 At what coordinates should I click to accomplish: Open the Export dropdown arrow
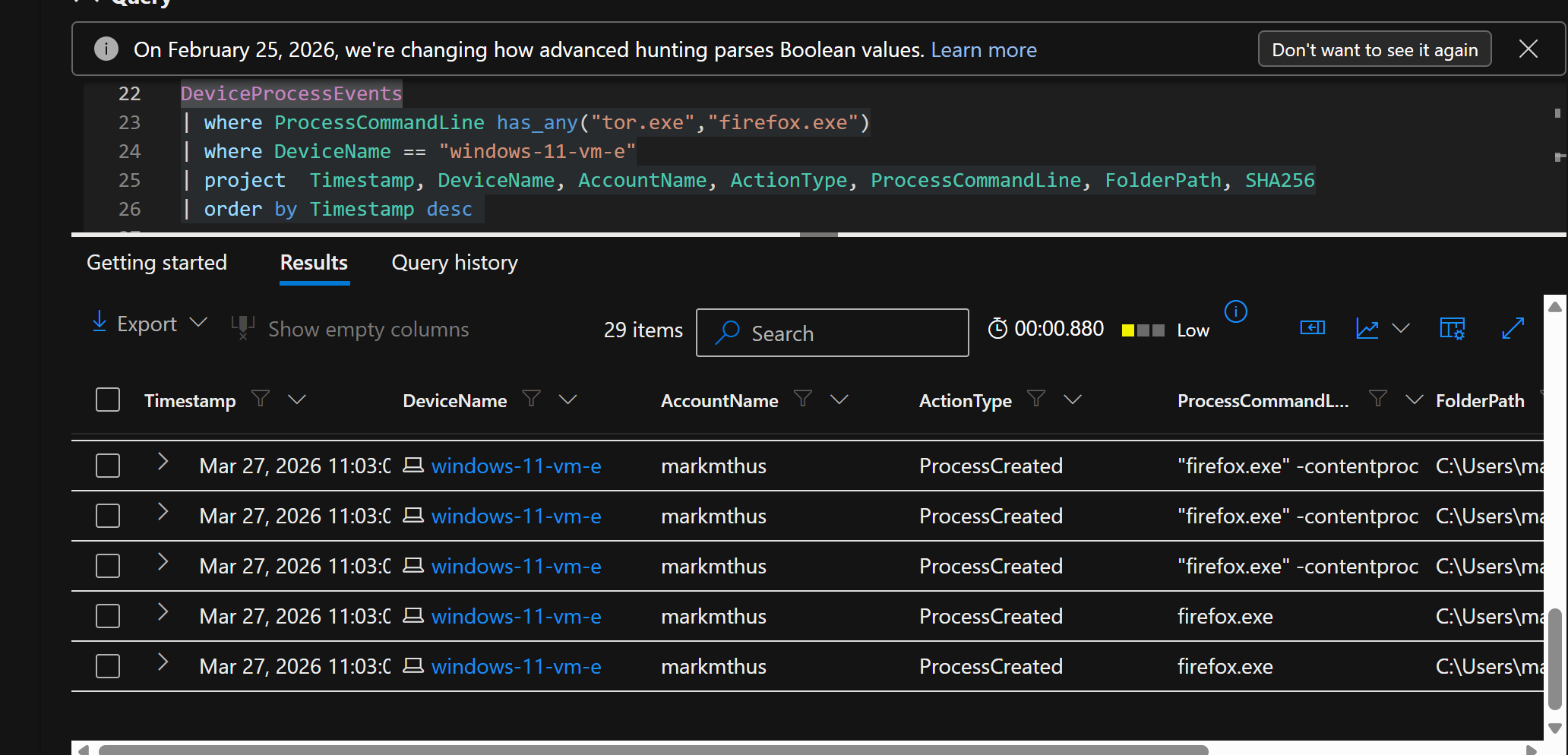click(198, 323)
